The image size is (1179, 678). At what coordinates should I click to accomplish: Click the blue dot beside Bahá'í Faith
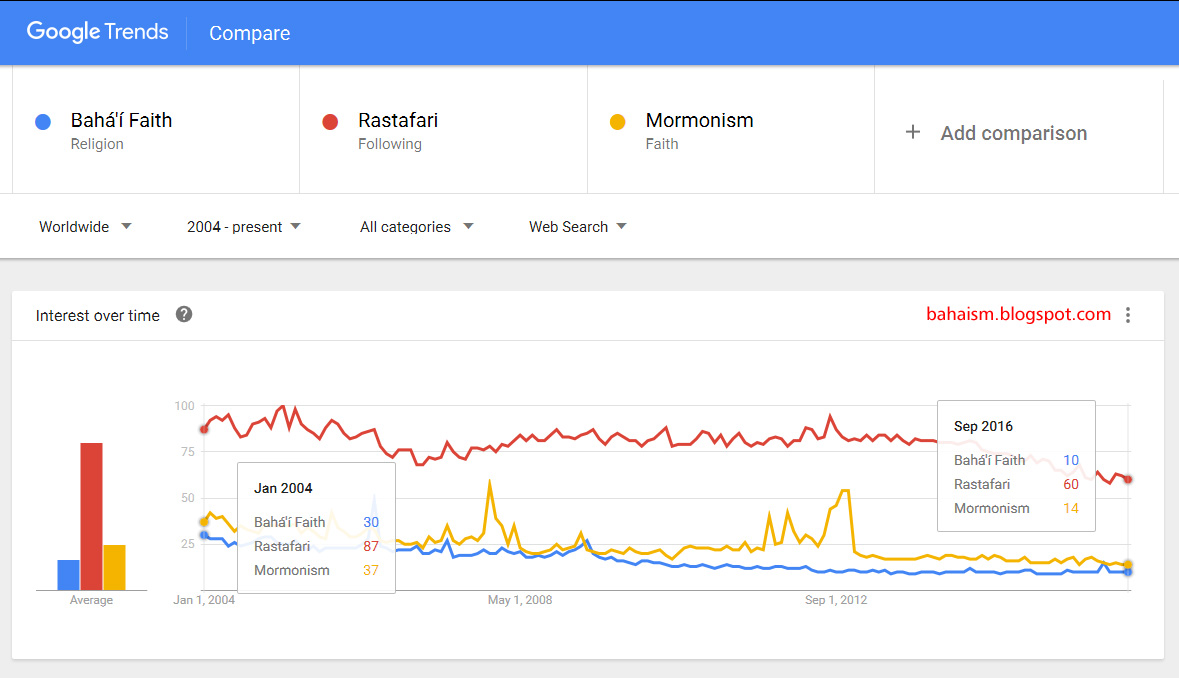coord(43,122)
